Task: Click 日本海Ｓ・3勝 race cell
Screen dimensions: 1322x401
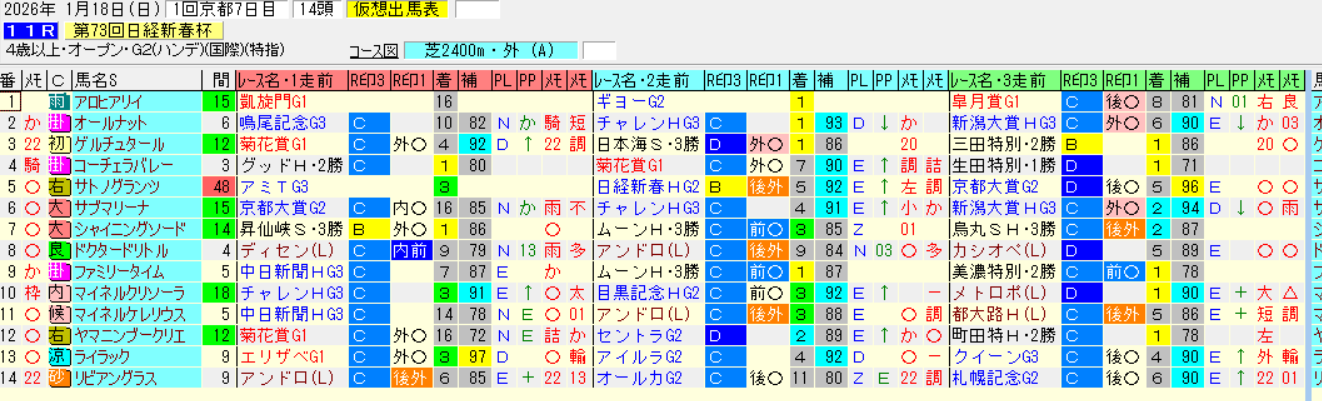Action: tap(648, 144)
